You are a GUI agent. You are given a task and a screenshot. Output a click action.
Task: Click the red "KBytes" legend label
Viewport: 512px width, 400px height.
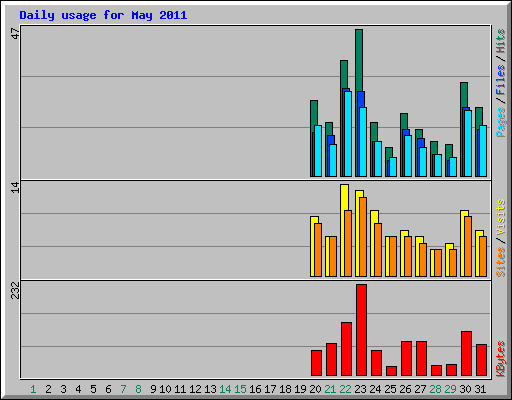pyautogui.click(x=500, y=359)
